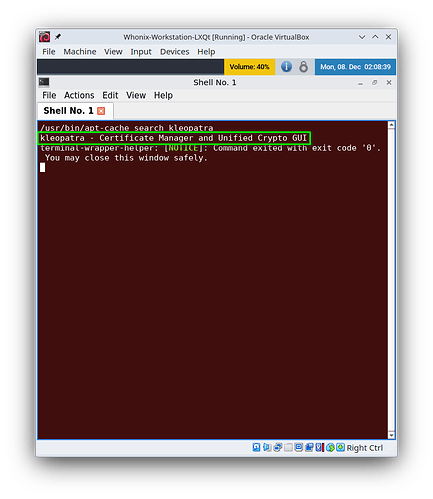Click the apt-cache search kleopatra command line
The image size is (433, 499).
(127, 128)
